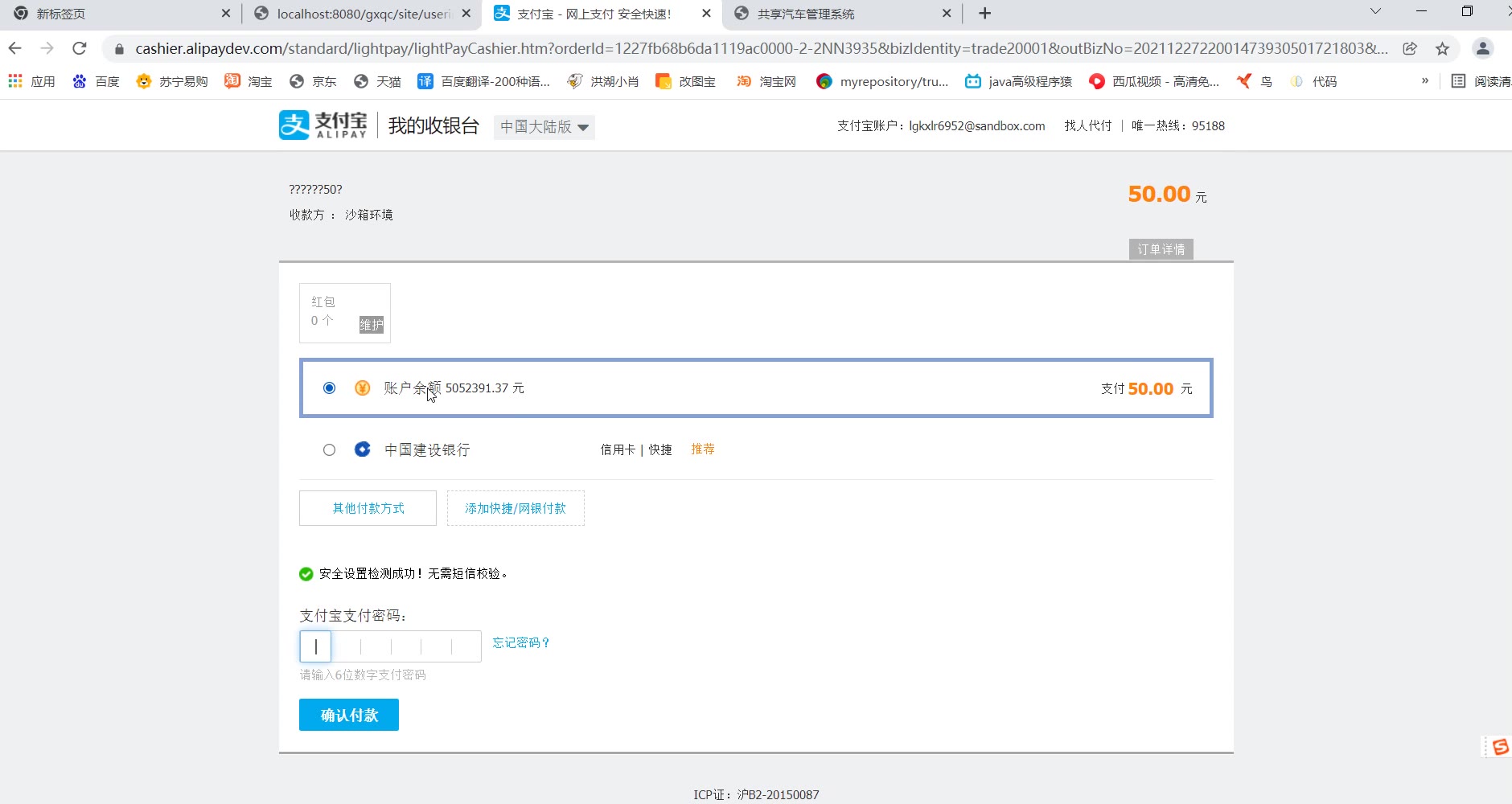Open the 淘宝网 bookmark
Screen dimensions: 1512x804
coord(766,81)
